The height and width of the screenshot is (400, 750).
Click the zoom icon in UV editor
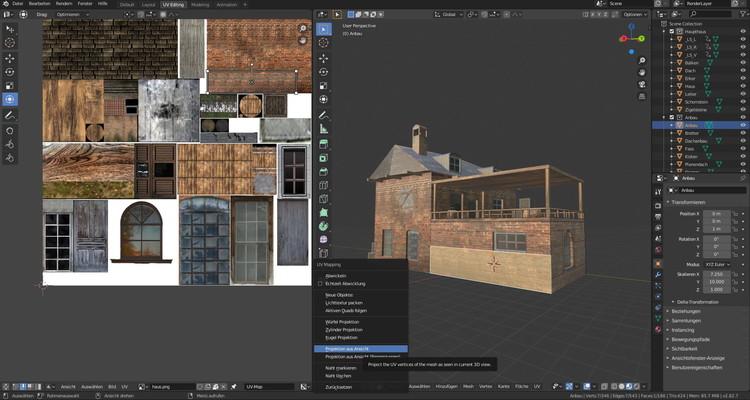(x=302, y=28)
